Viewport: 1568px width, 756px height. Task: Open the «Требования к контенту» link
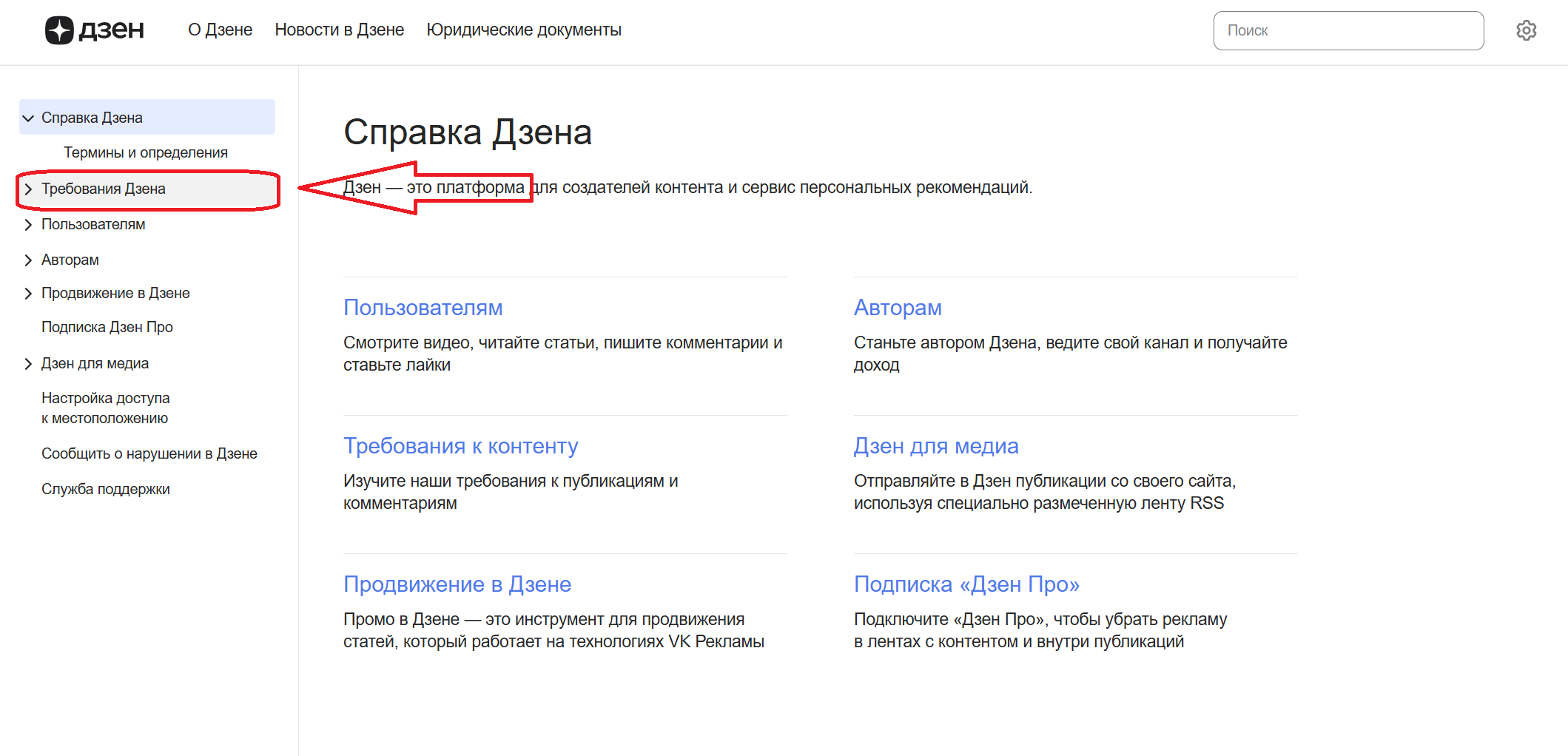(x=461, y=446)
